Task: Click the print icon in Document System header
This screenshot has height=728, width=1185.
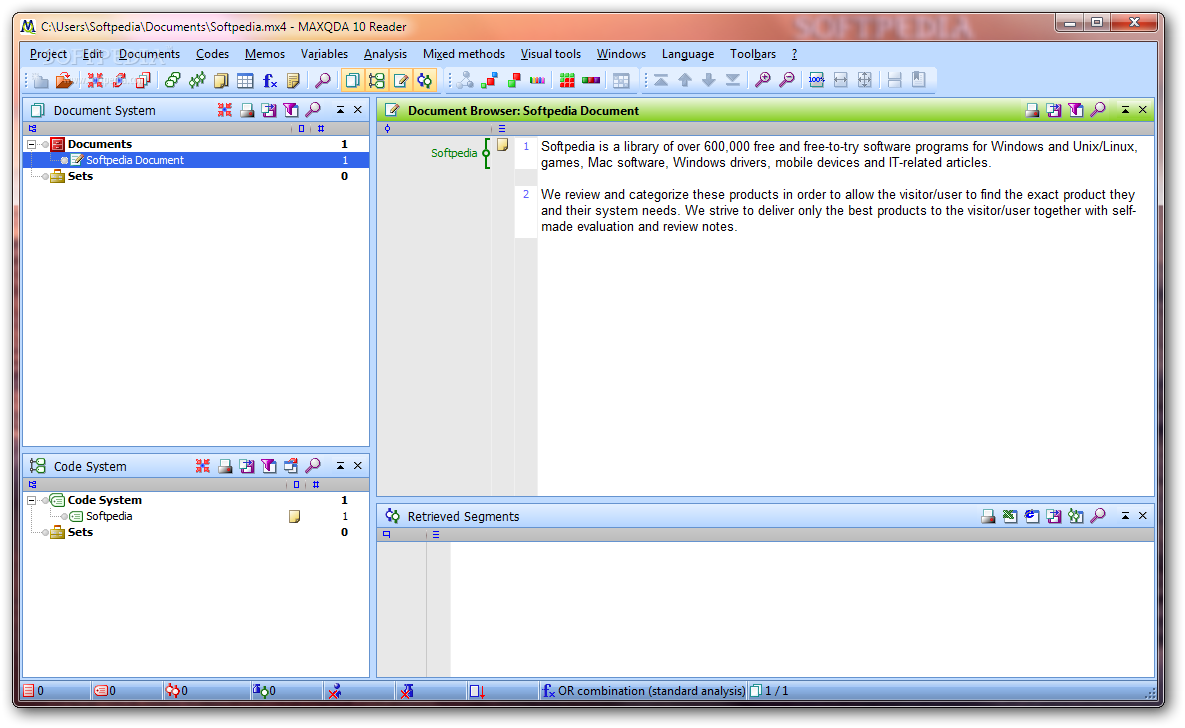Action: [x=247, y=110]
